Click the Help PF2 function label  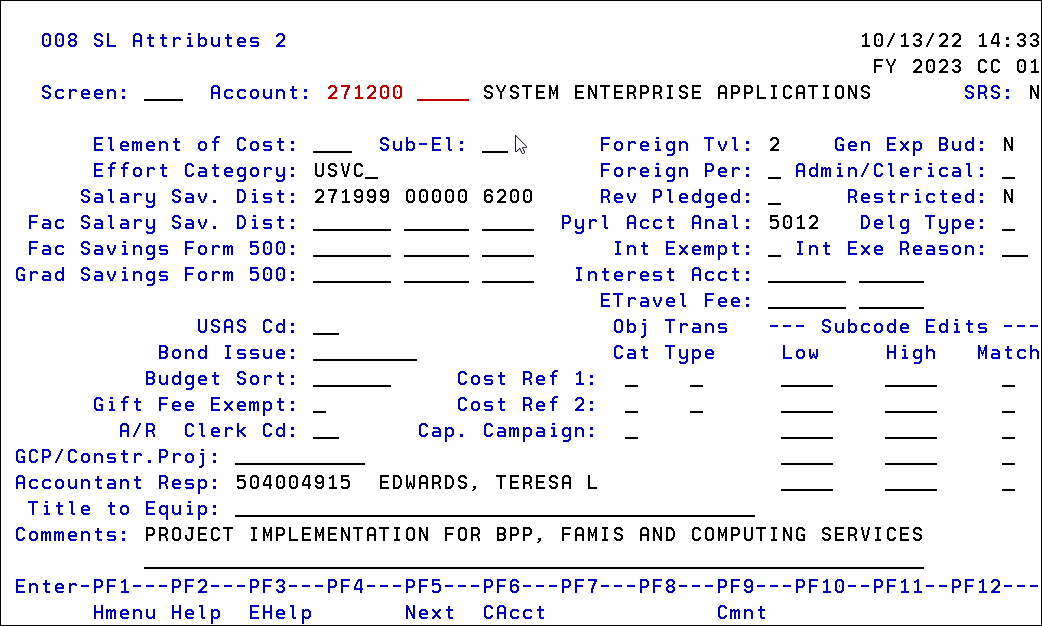tap(196, 613)
